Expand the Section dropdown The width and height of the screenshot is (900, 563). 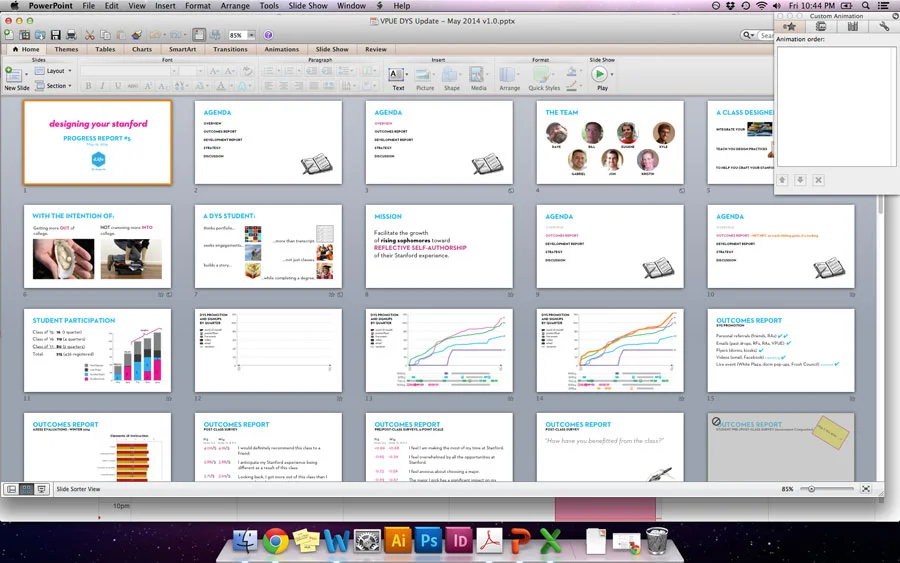(x=53, y=86)
